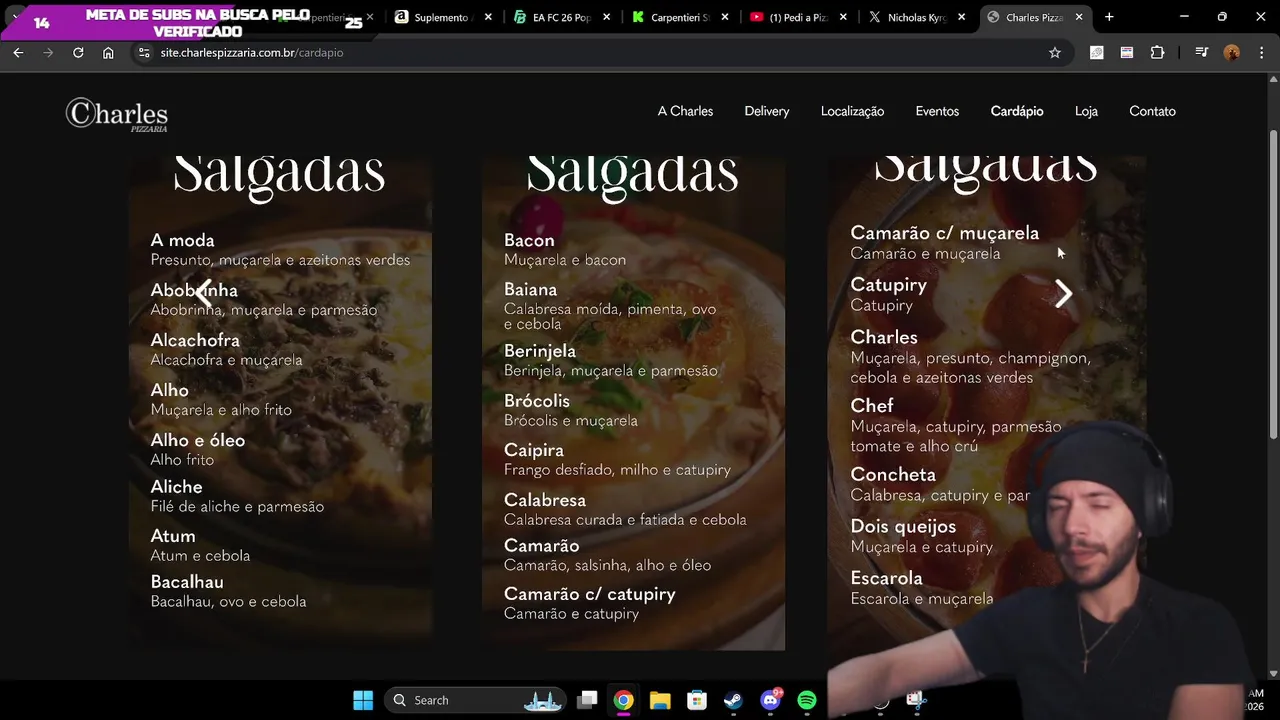Click the Camarão c/ catupiry name
Viewport: 1280px width, 720px height.
(590, 594)
